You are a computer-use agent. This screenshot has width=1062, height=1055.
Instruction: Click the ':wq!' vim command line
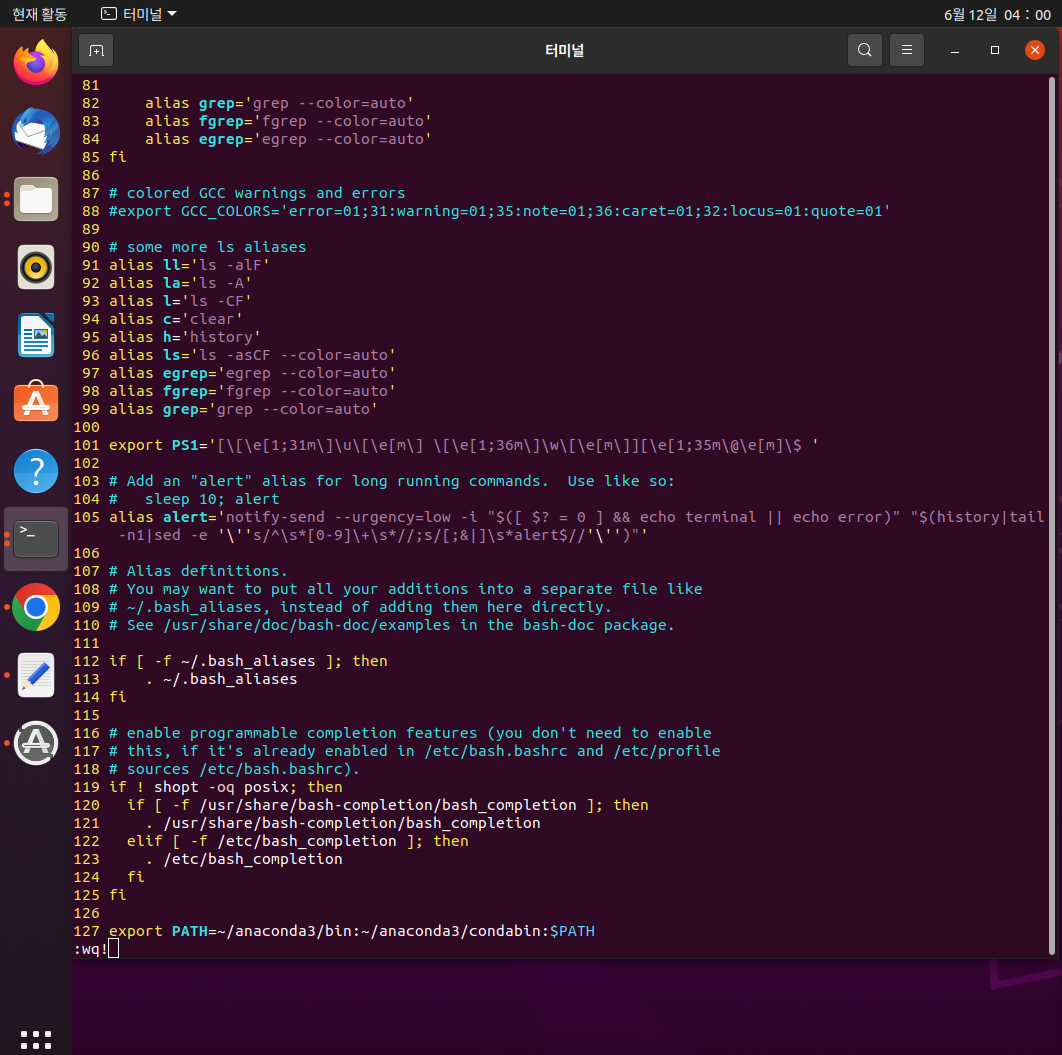tap(96, 949)
